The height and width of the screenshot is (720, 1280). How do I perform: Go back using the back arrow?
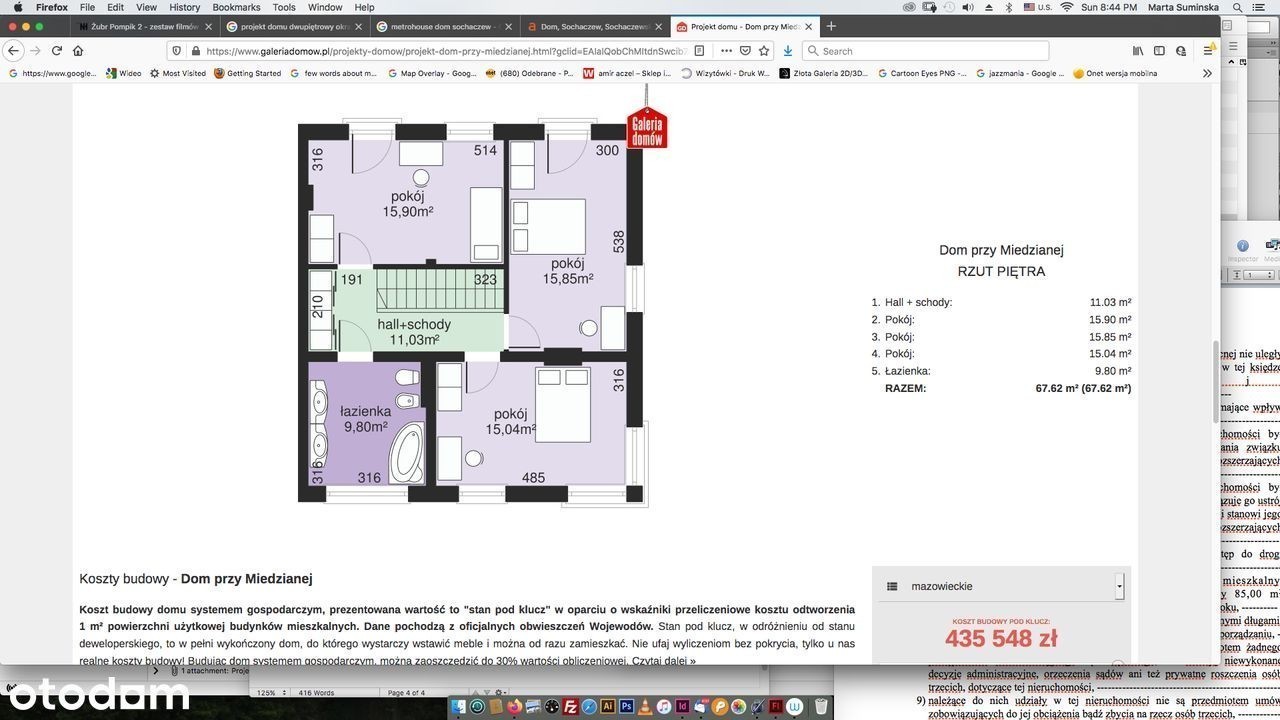click(14, 51)
